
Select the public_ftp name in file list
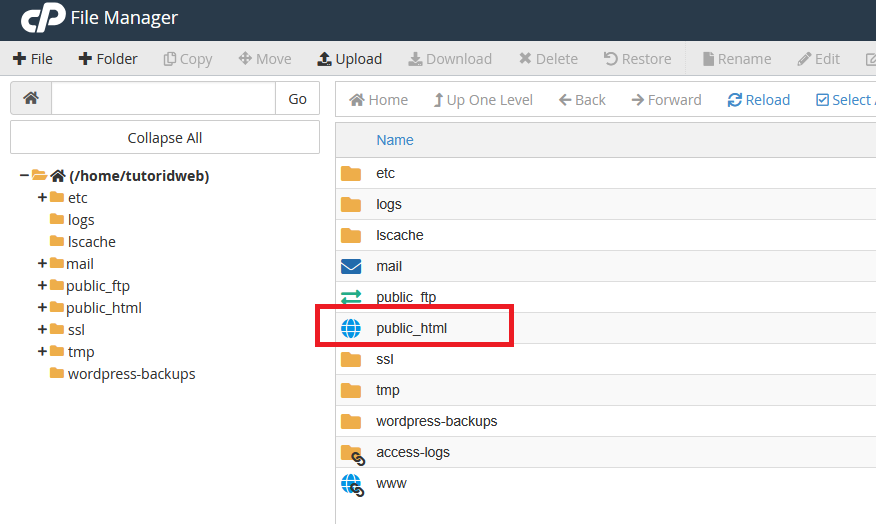pyautogui.click(x=406, y=297)
